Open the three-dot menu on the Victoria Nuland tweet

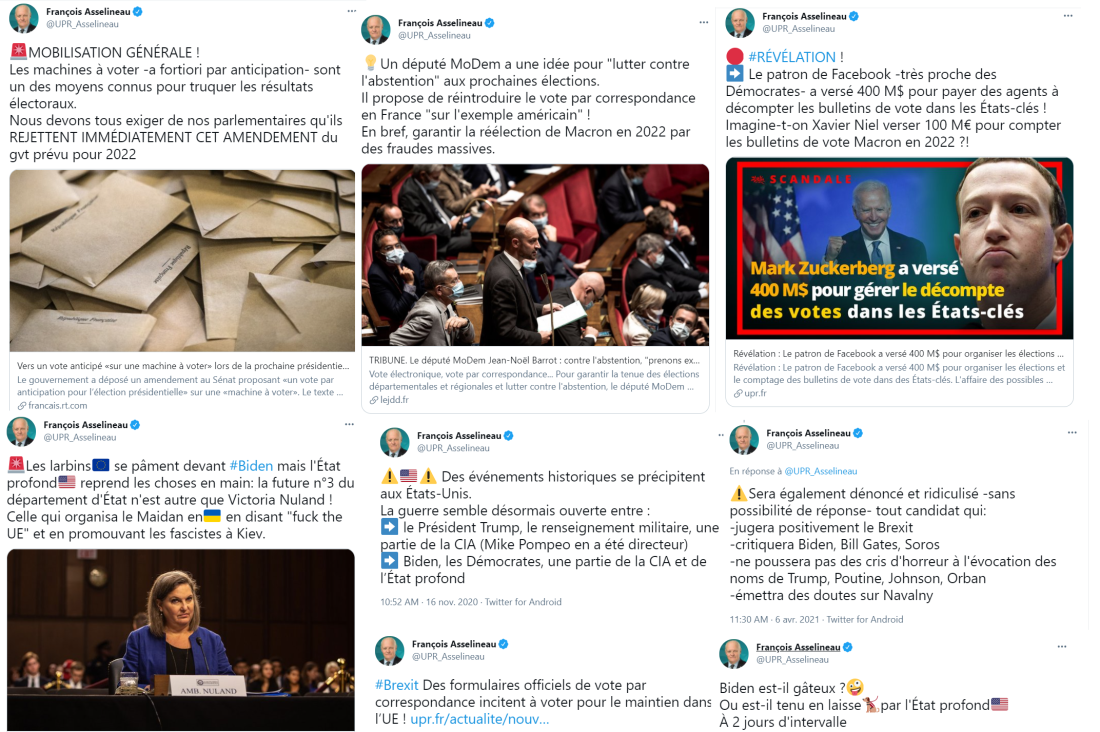[x=349, y=424]
